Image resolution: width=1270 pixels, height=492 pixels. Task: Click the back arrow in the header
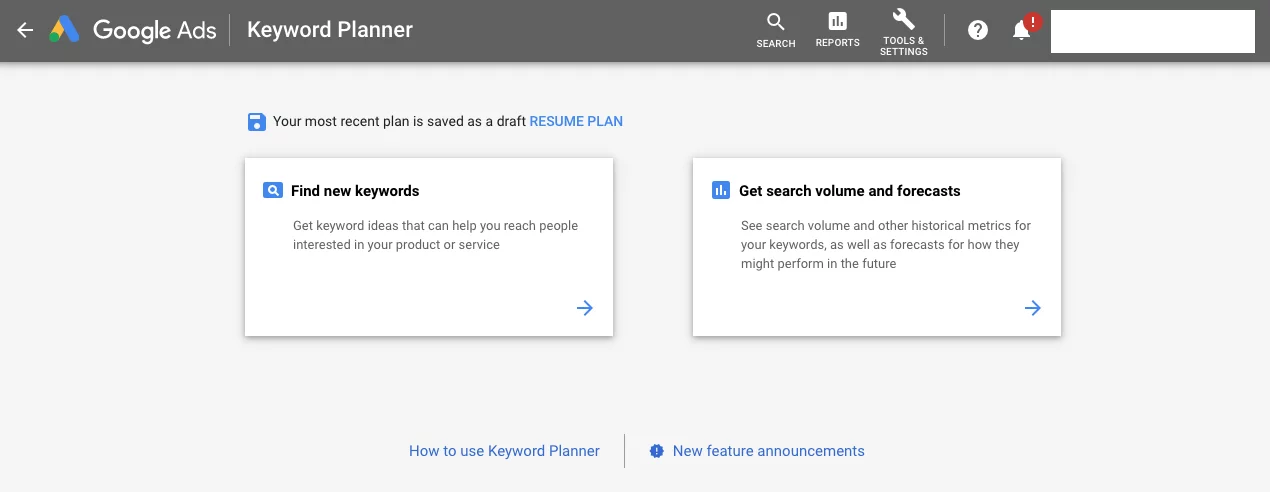click(x=25, y=30)
